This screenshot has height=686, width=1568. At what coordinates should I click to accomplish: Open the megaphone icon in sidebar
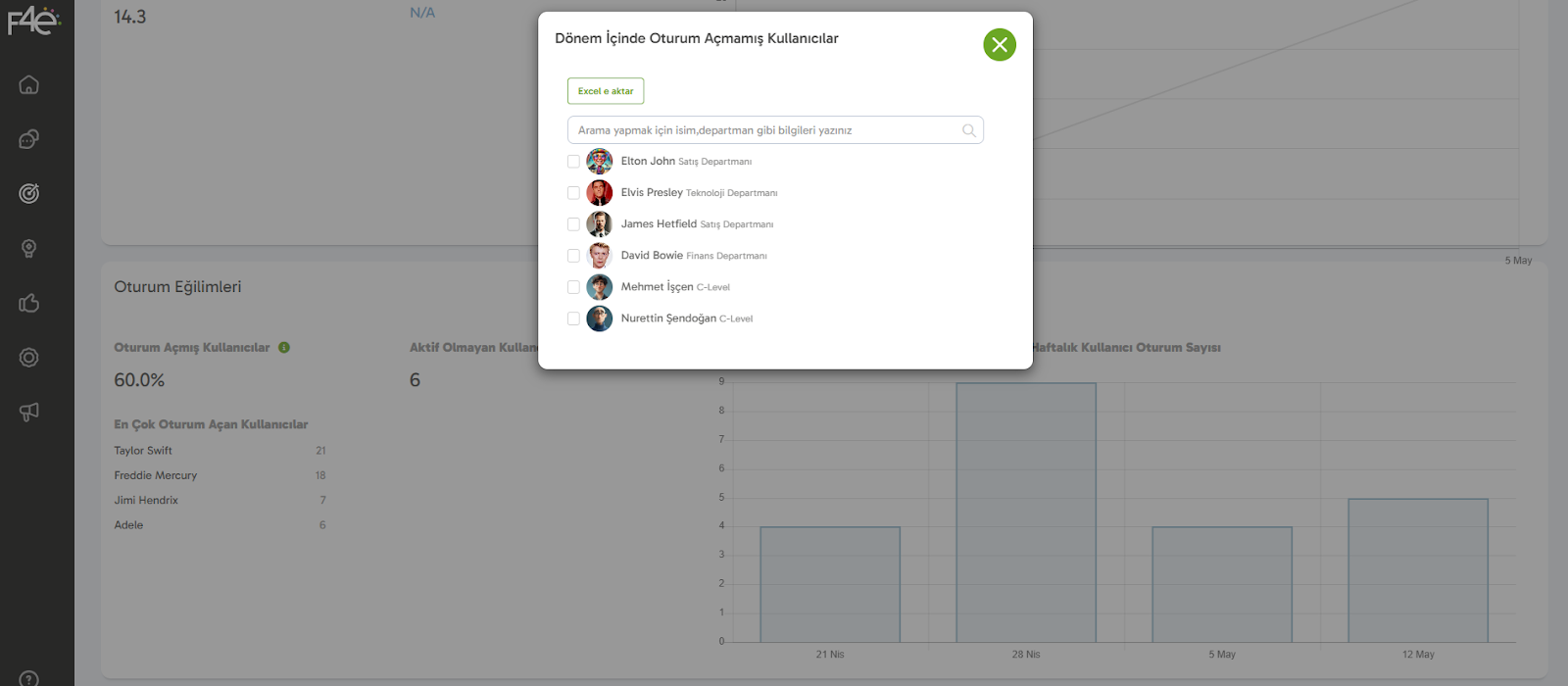pyautogui.click(x=29, y=413)
